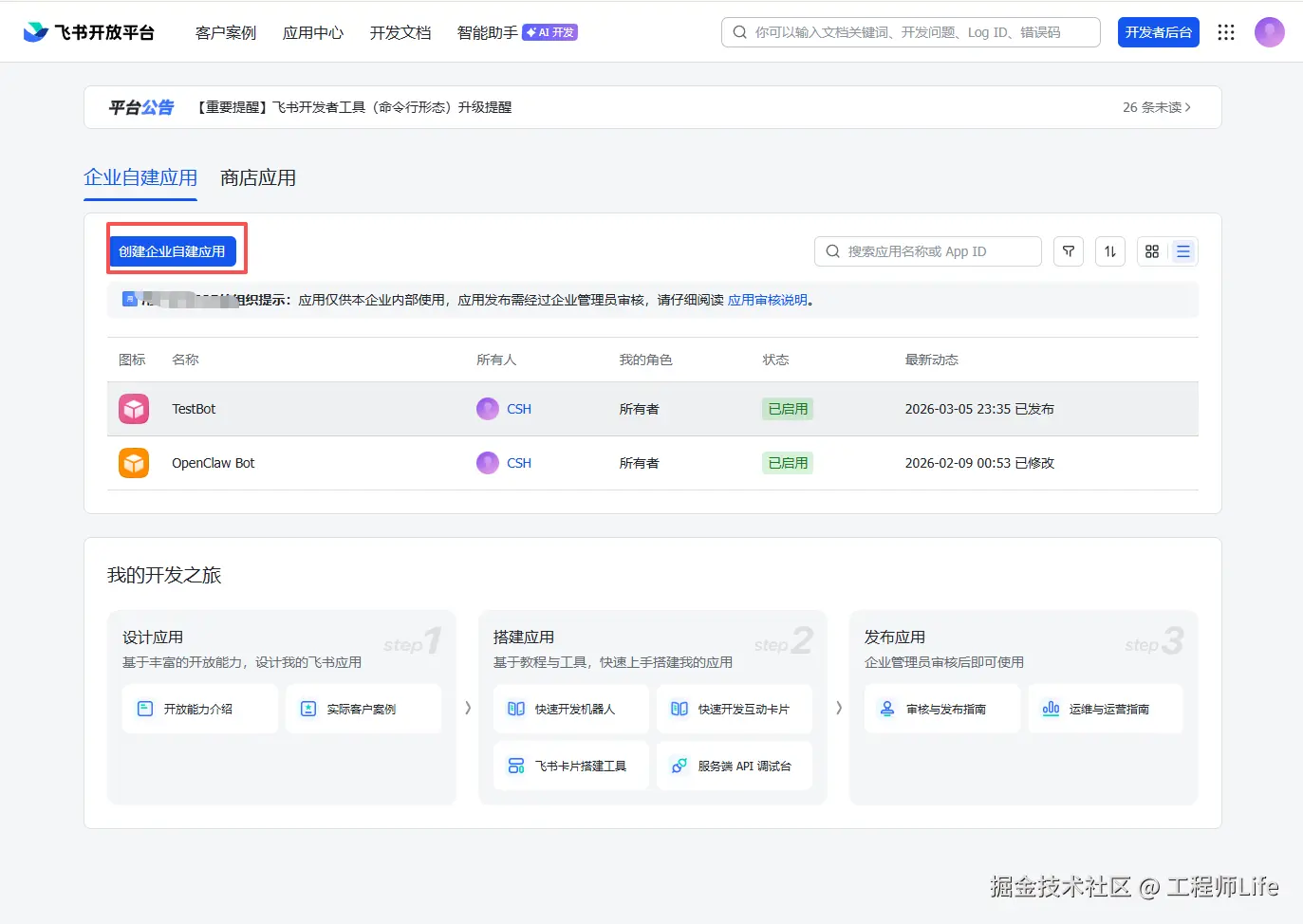This screenshot has height=924, width=1303.
Task: Click the 飞书卡片搭建工具 card icon
Action: pos(516,766)
